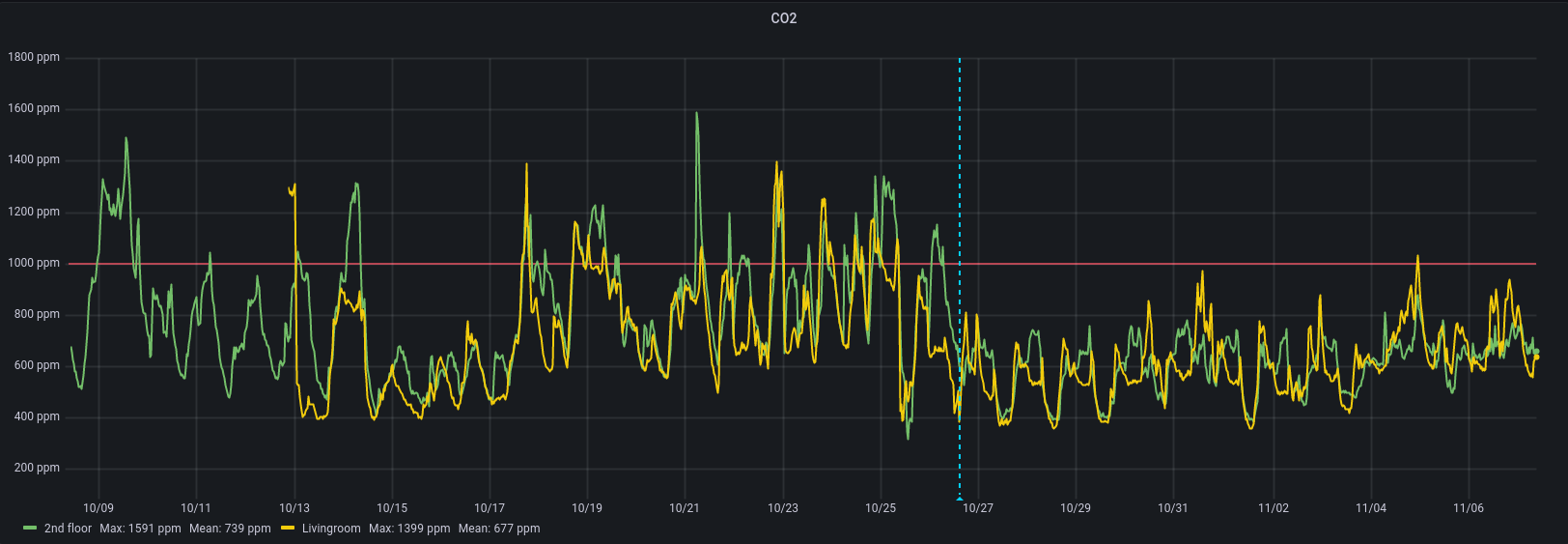The image size is (1568, 544).
Task: Toggle the Livingroom series in legend
Action: (330, 529)
